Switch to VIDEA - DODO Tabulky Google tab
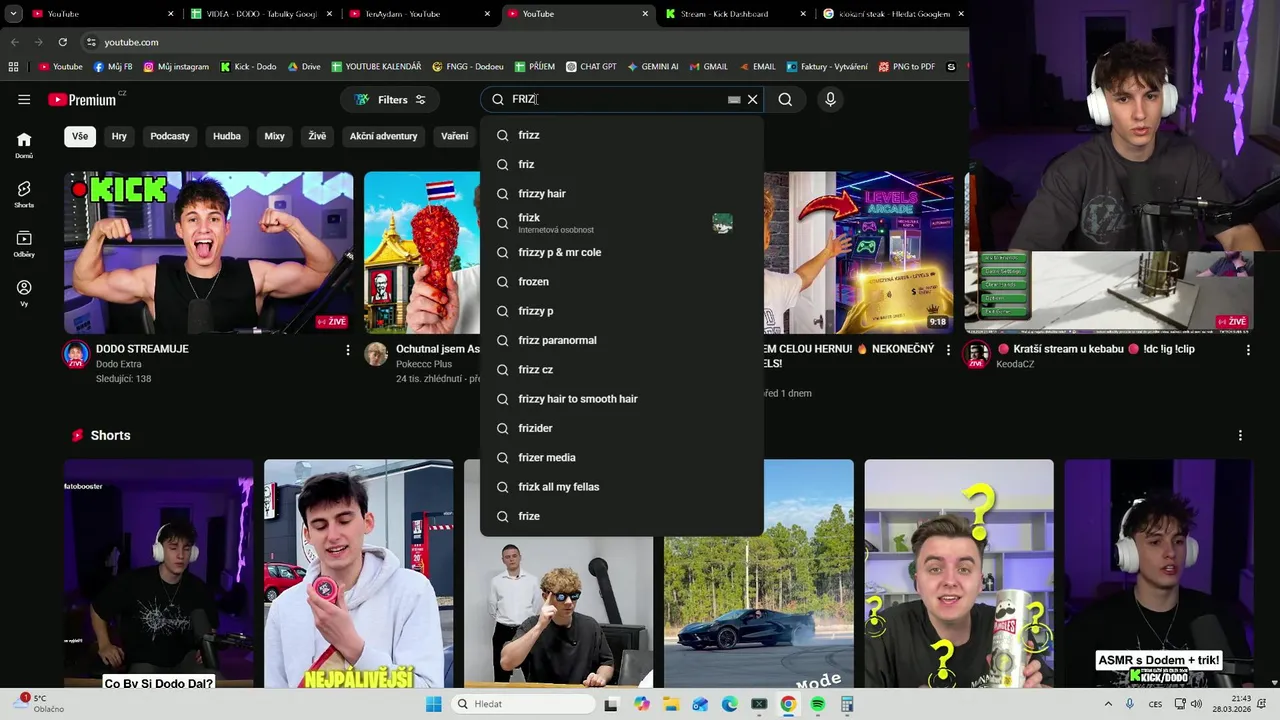 click(262, 14)
